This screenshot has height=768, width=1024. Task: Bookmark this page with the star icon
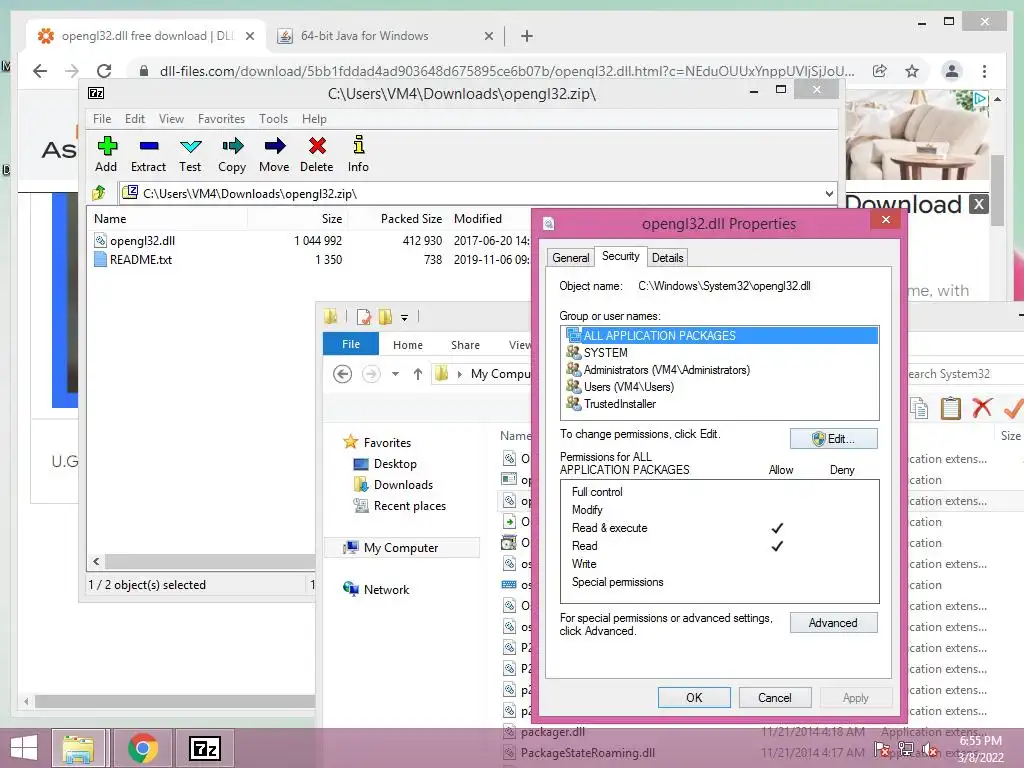click(x=912, y=71)
